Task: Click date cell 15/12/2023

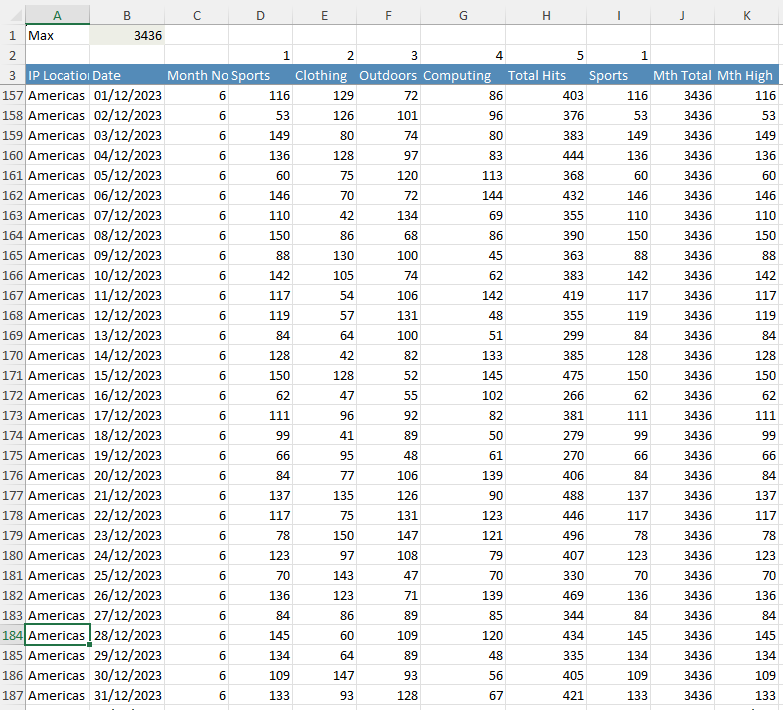Action: point(127,375)
